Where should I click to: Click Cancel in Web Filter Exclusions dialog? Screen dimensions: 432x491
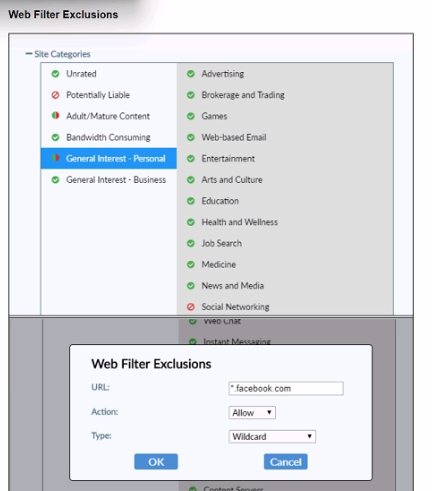click(286, 462)
